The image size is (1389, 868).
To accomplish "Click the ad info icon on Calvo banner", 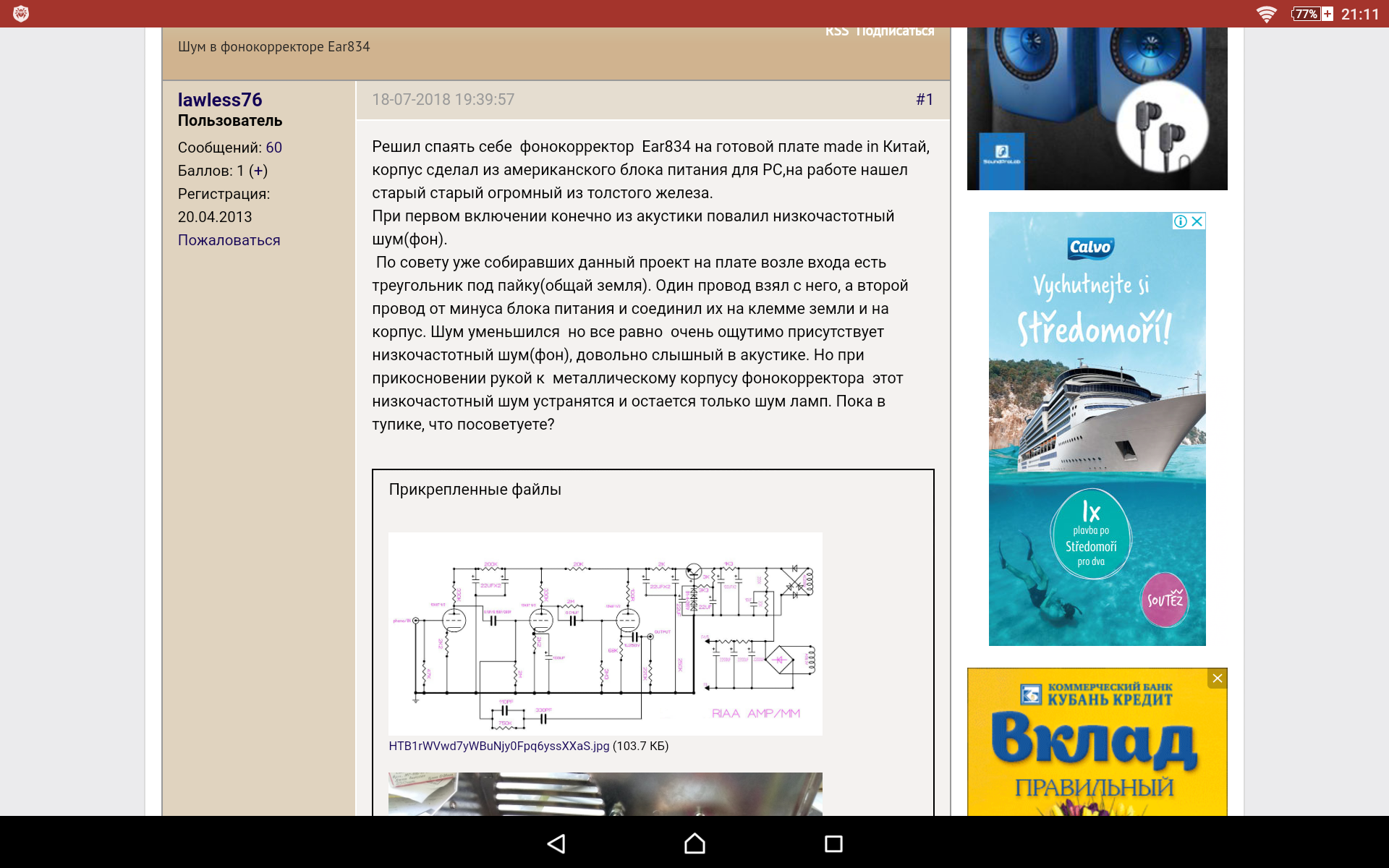I will pyautogui.click(x=1181, y=221).
